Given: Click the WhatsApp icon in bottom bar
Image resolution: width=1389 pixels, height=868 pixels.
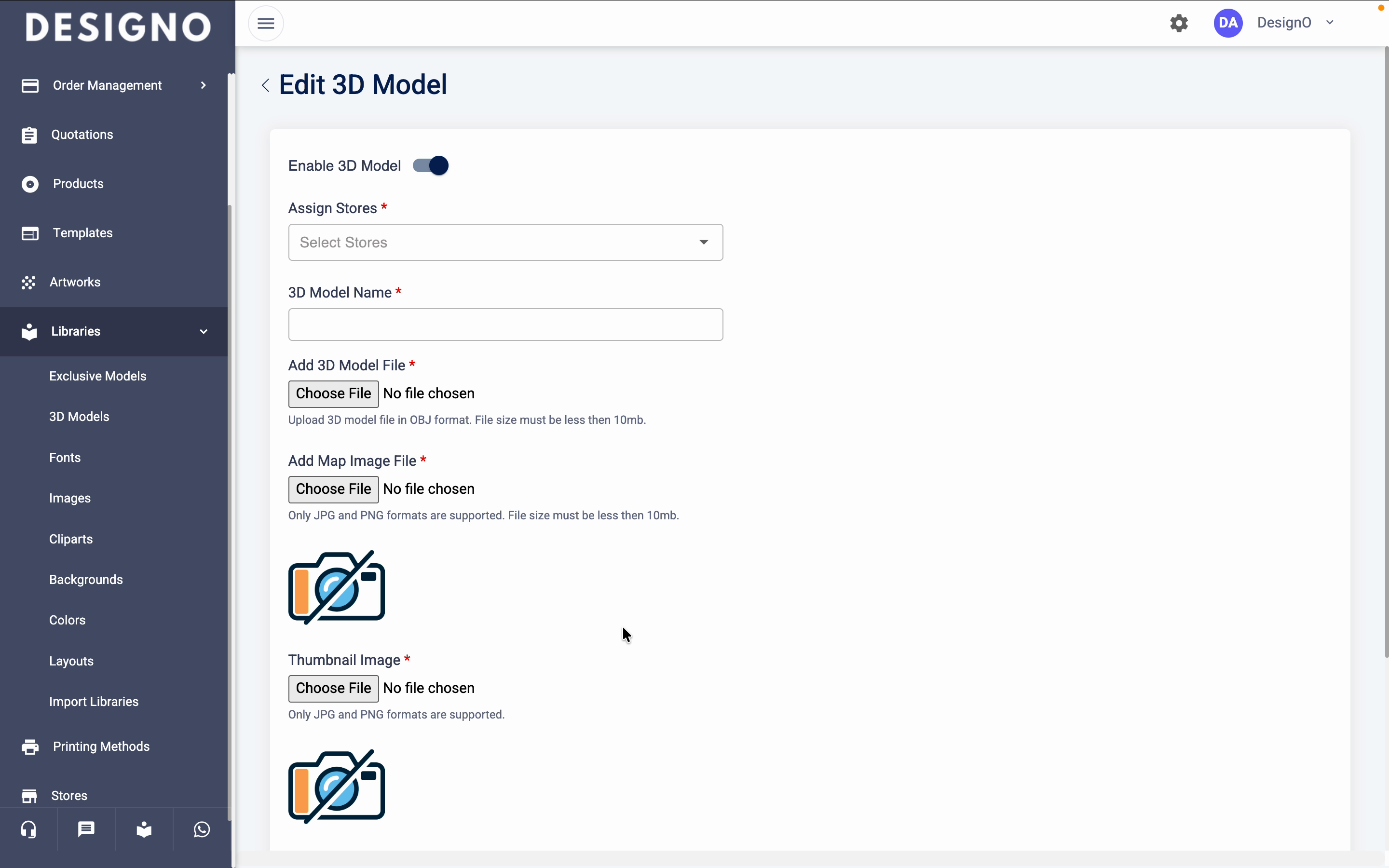Looking at the screenshot, I should (202, 829).
